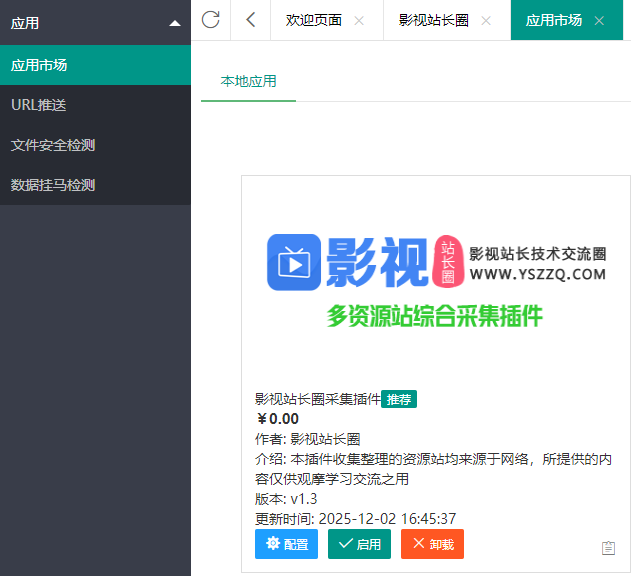This screenshot has width=631, height=576.
Task: Open URL推送 in the sidebar
Action: tap(95, 105)
